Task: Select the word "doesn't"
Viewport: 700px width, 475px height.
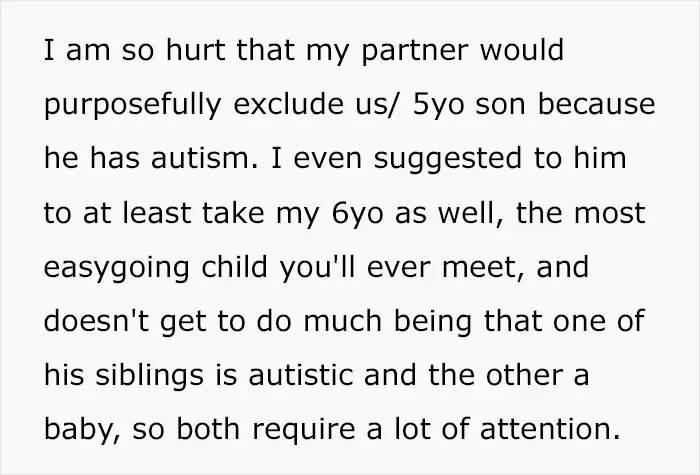Action: [x=96, y=321]
